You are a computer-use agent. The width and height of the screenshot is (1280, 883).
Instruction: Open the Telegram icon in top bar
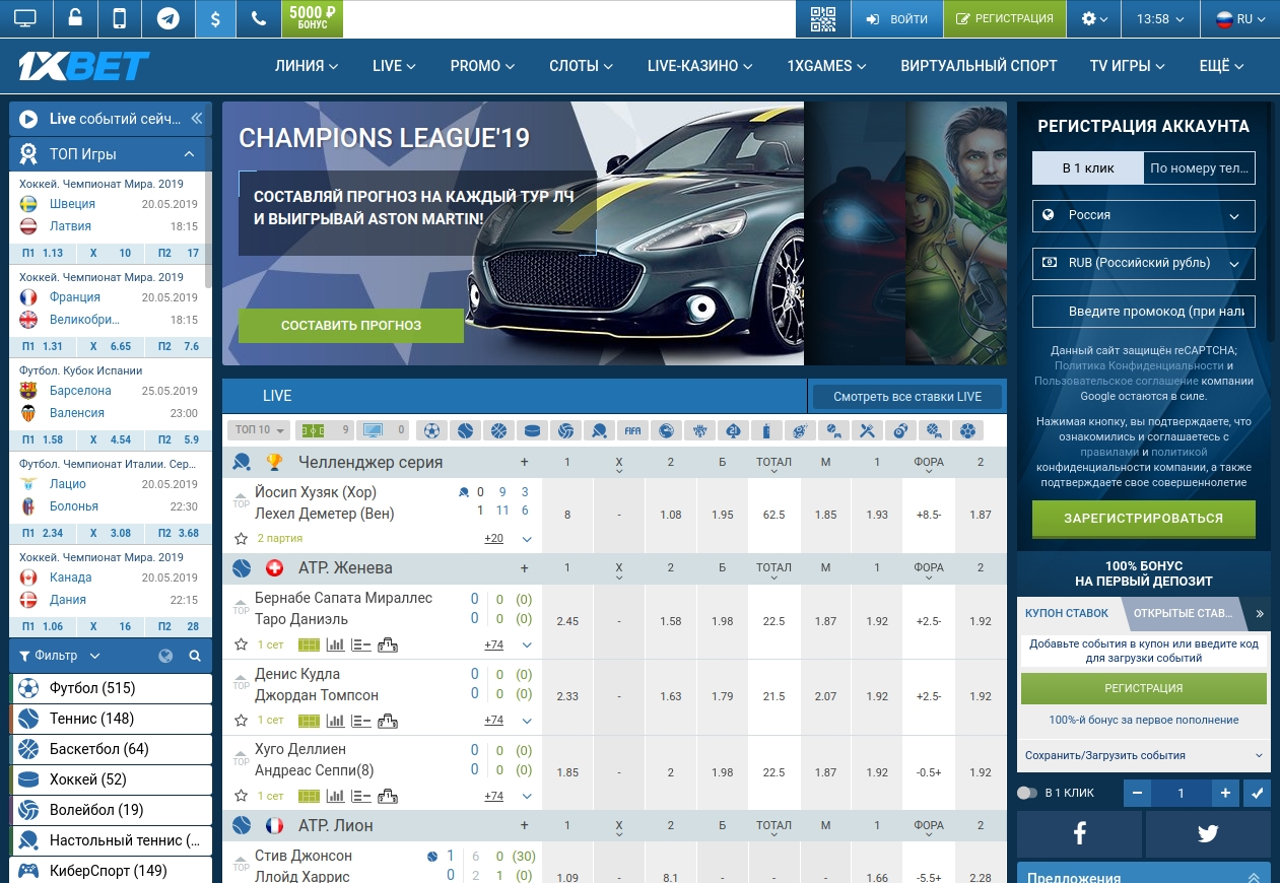point(168,18)
